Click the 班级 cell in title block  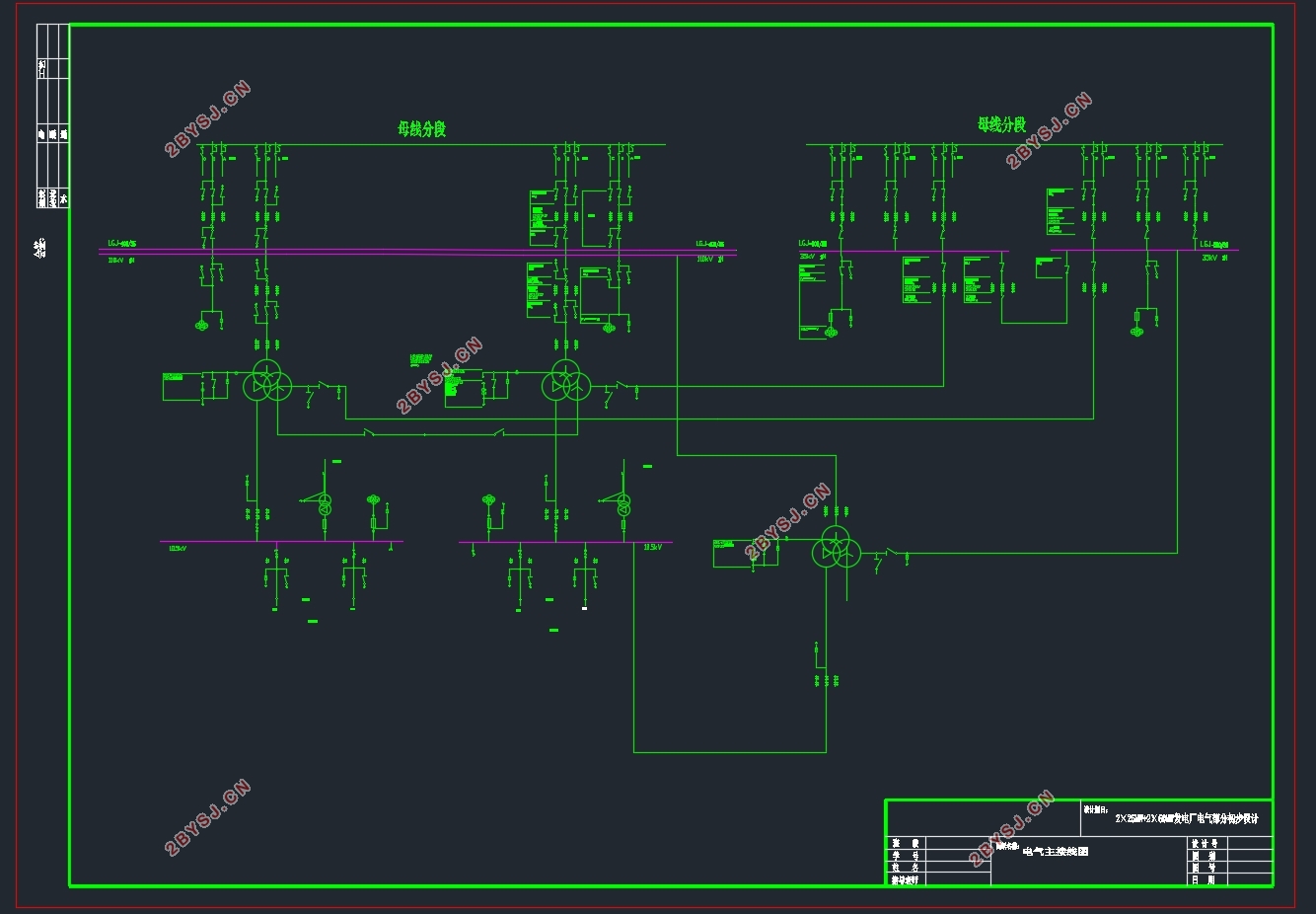point(906,843)
